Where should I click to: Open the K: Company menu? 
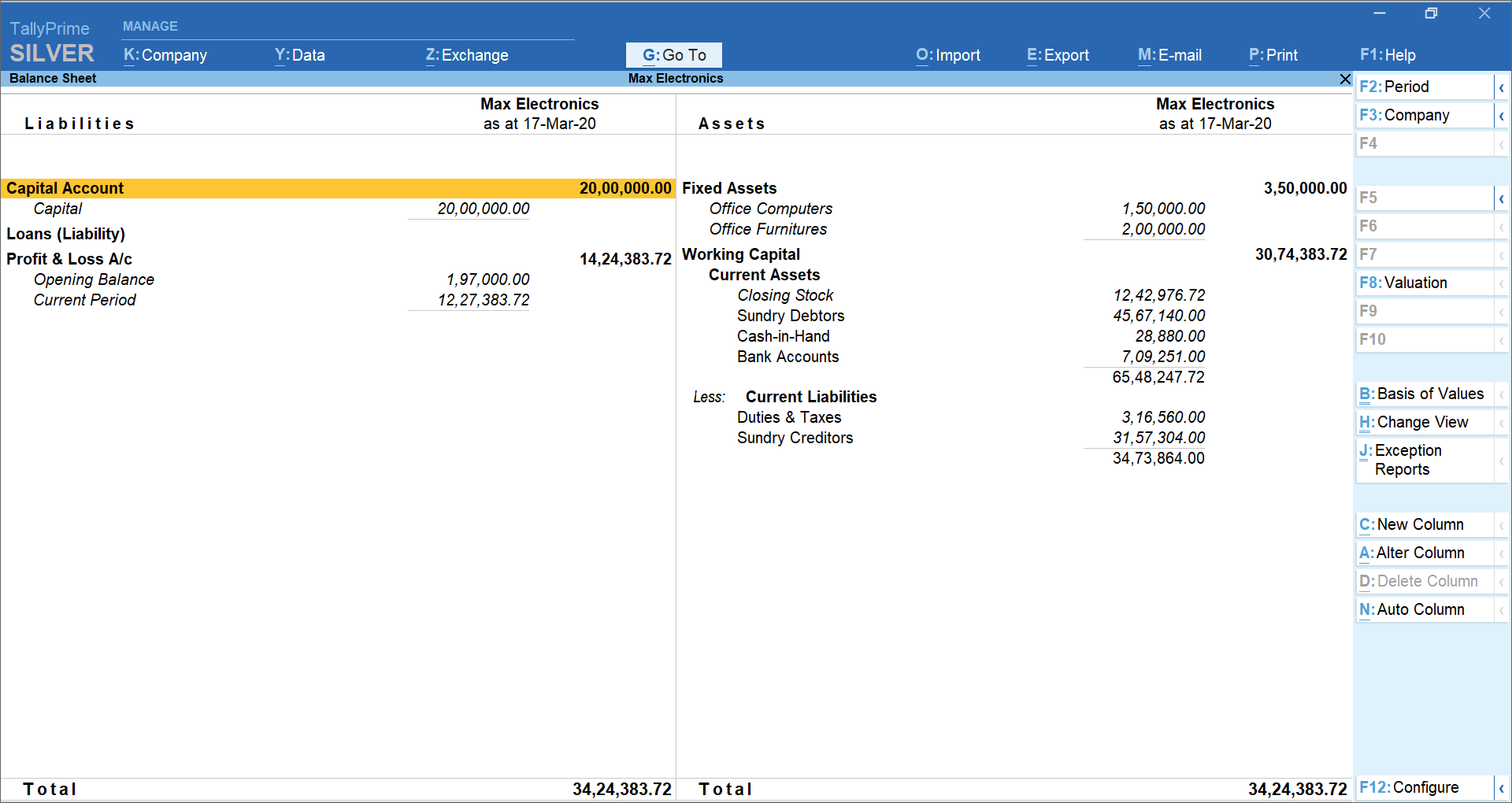click(x=165, y=55)
